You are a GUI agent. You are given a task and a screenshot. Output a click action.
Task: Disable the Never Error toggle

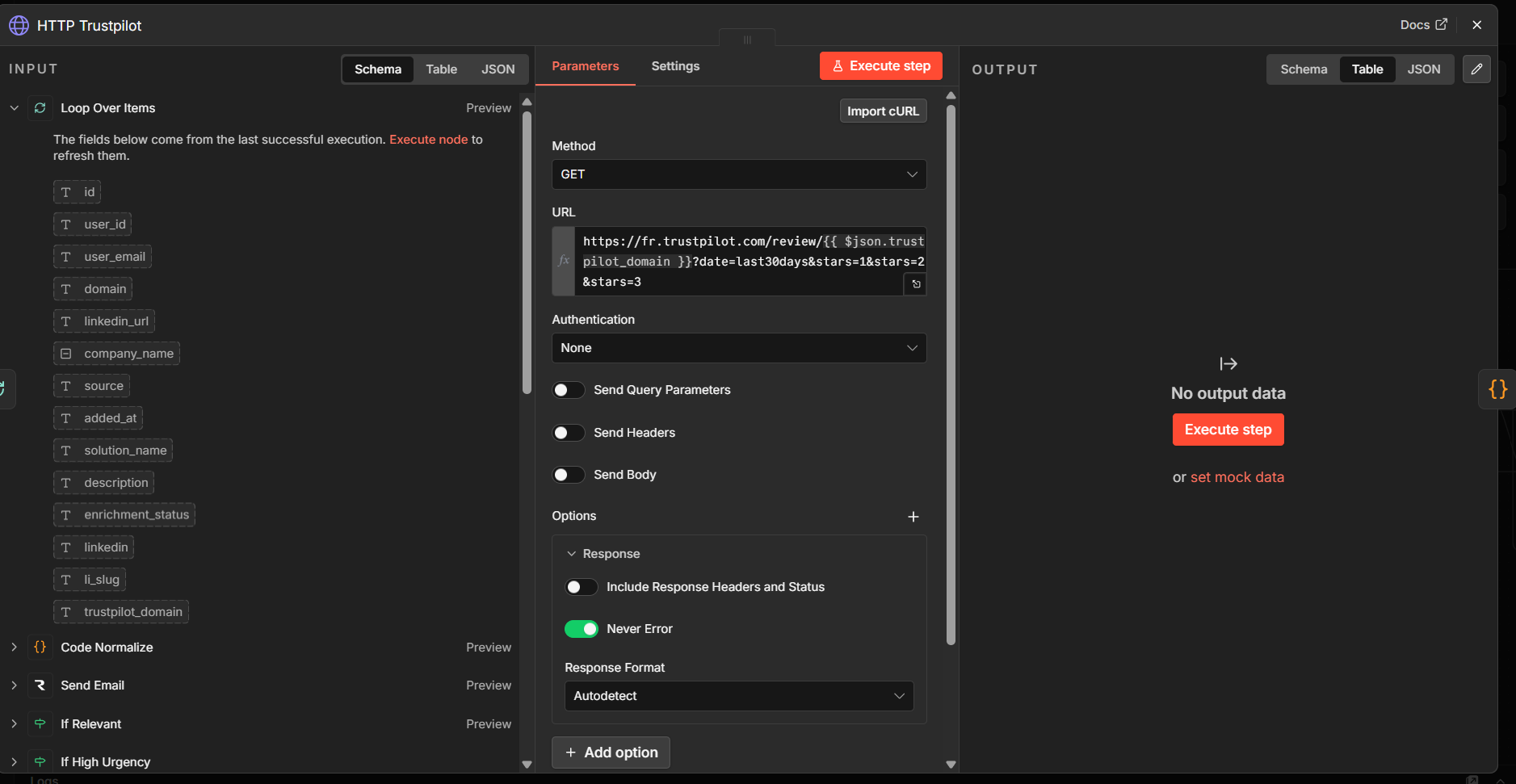coord(582,629)
